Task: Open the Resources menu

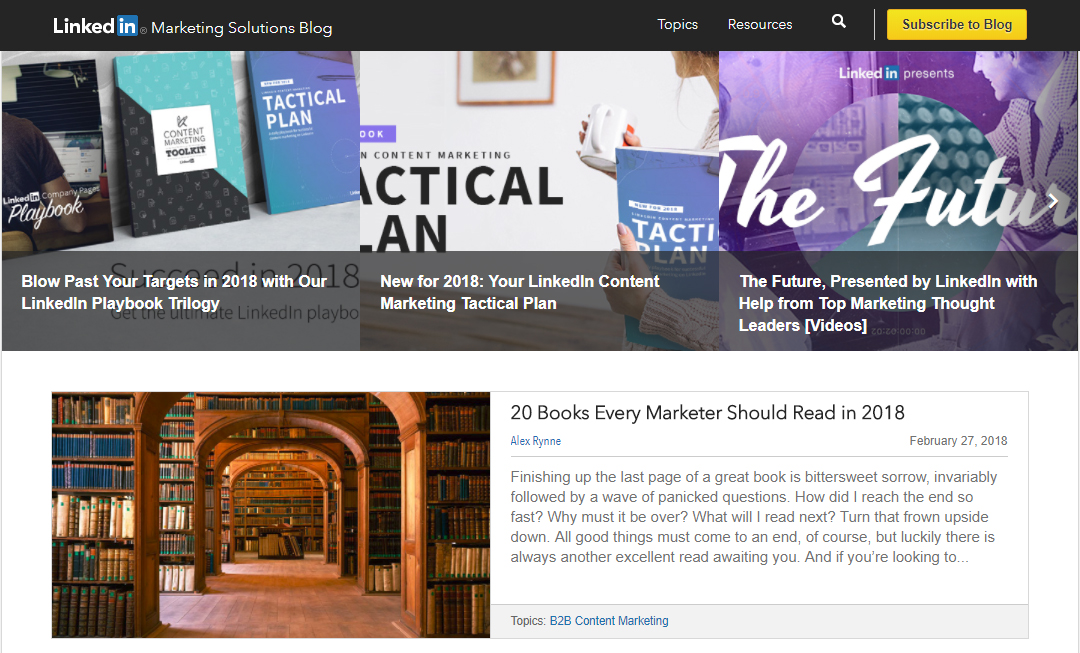Action: point(759,24)
